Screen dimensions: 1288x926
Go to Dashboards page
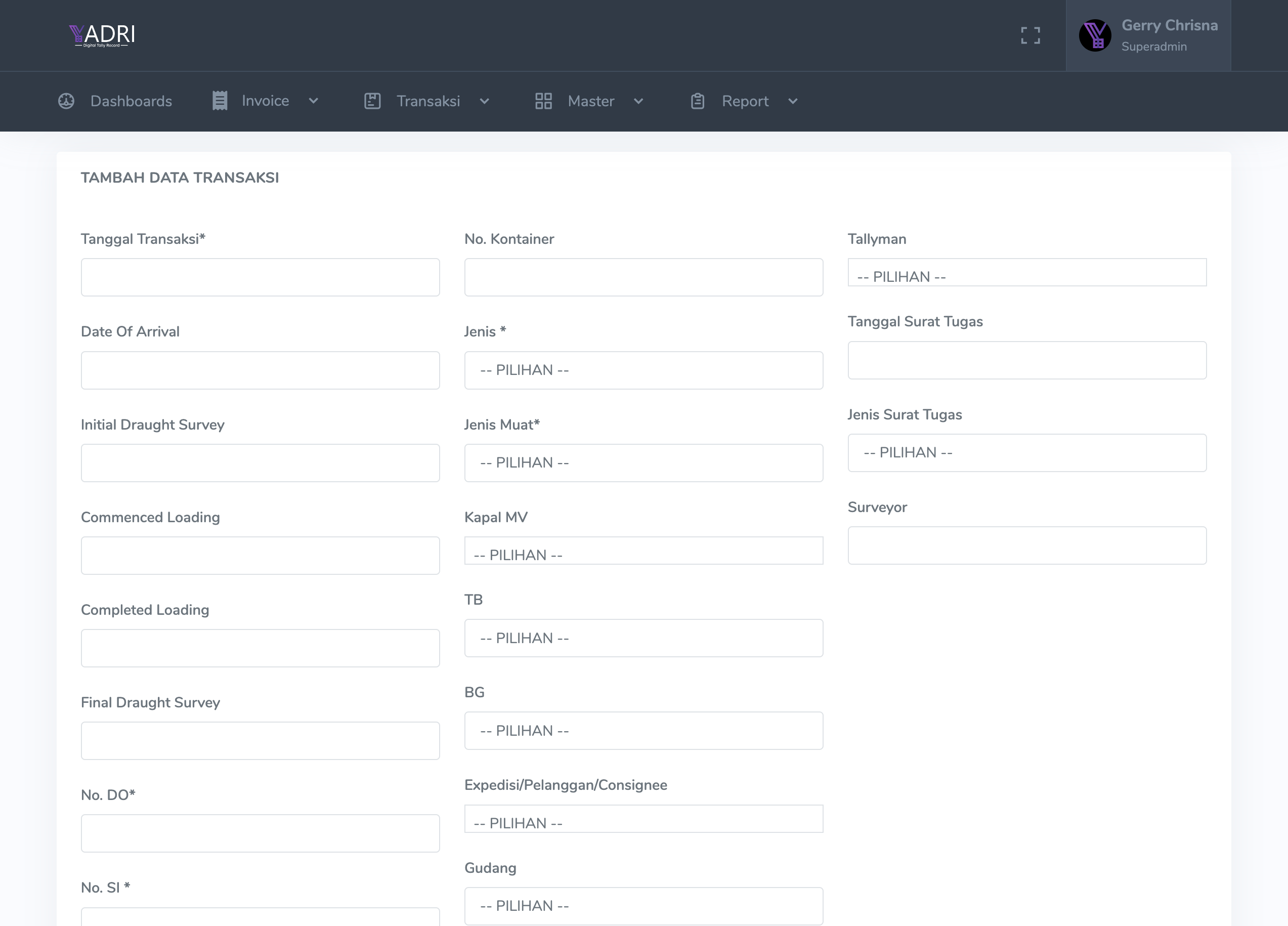point(131,101)
